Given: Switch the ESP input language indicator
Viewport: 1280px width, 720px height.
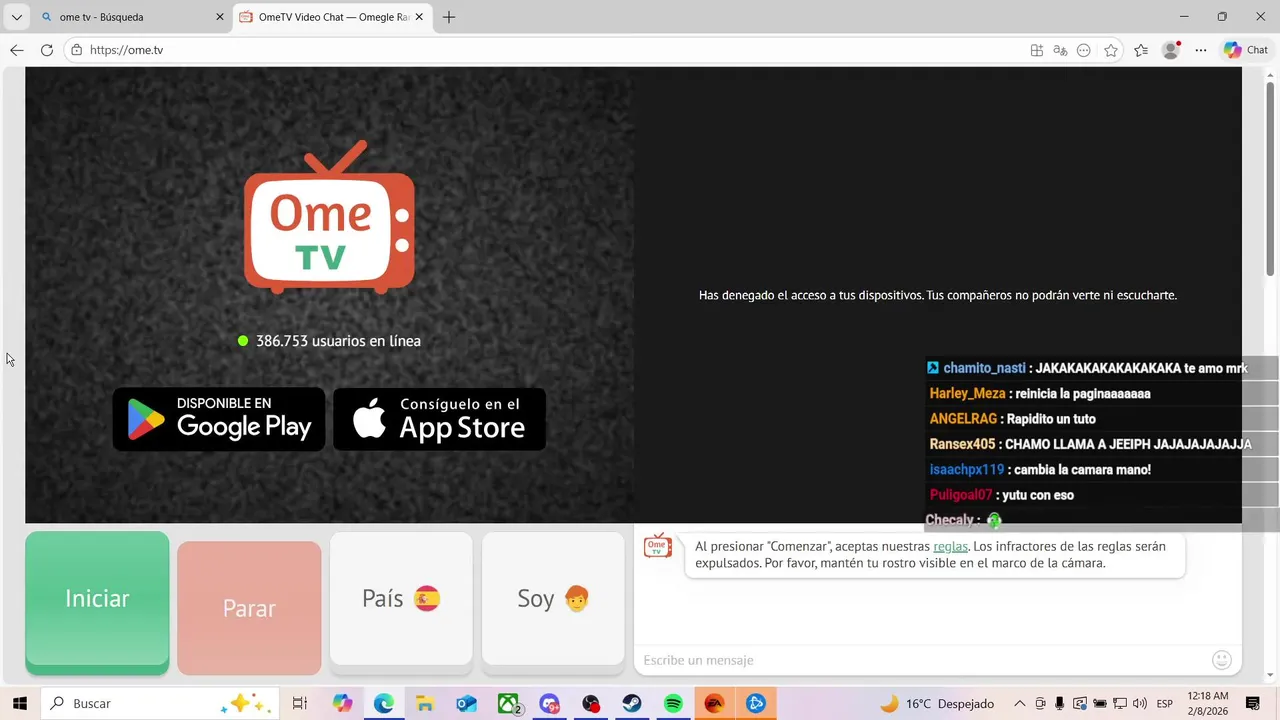Looking at the screenshot, I should coord(1165,703).
